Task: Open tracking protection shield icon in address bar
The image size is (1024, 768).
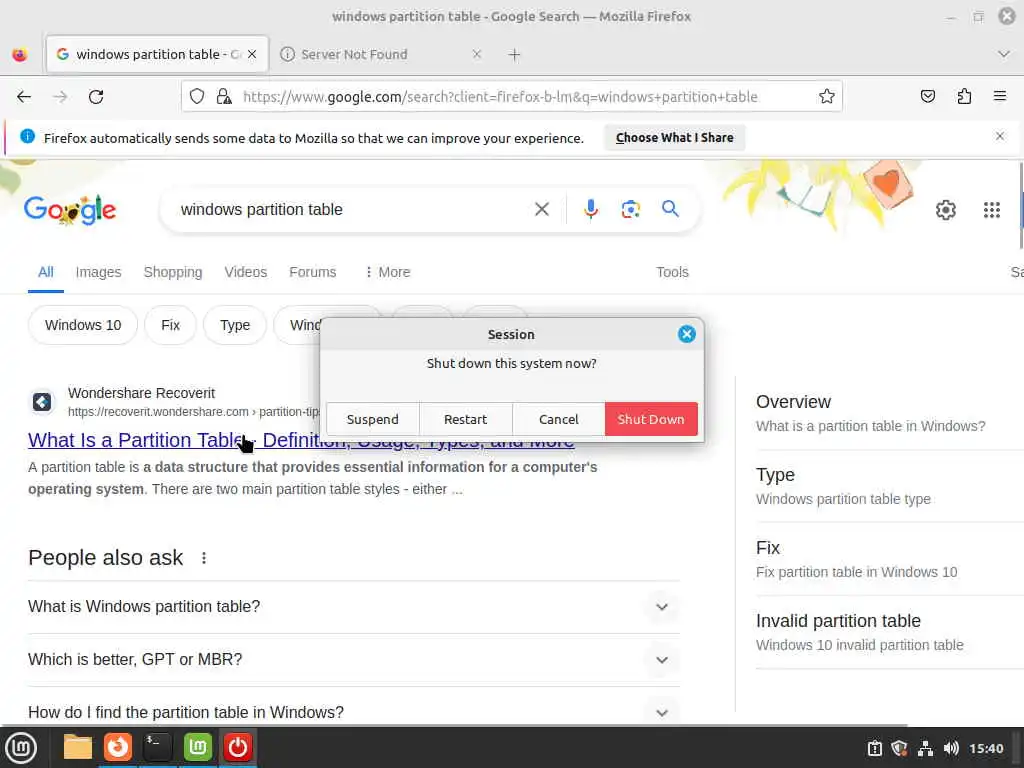Action: pos(197,97)
